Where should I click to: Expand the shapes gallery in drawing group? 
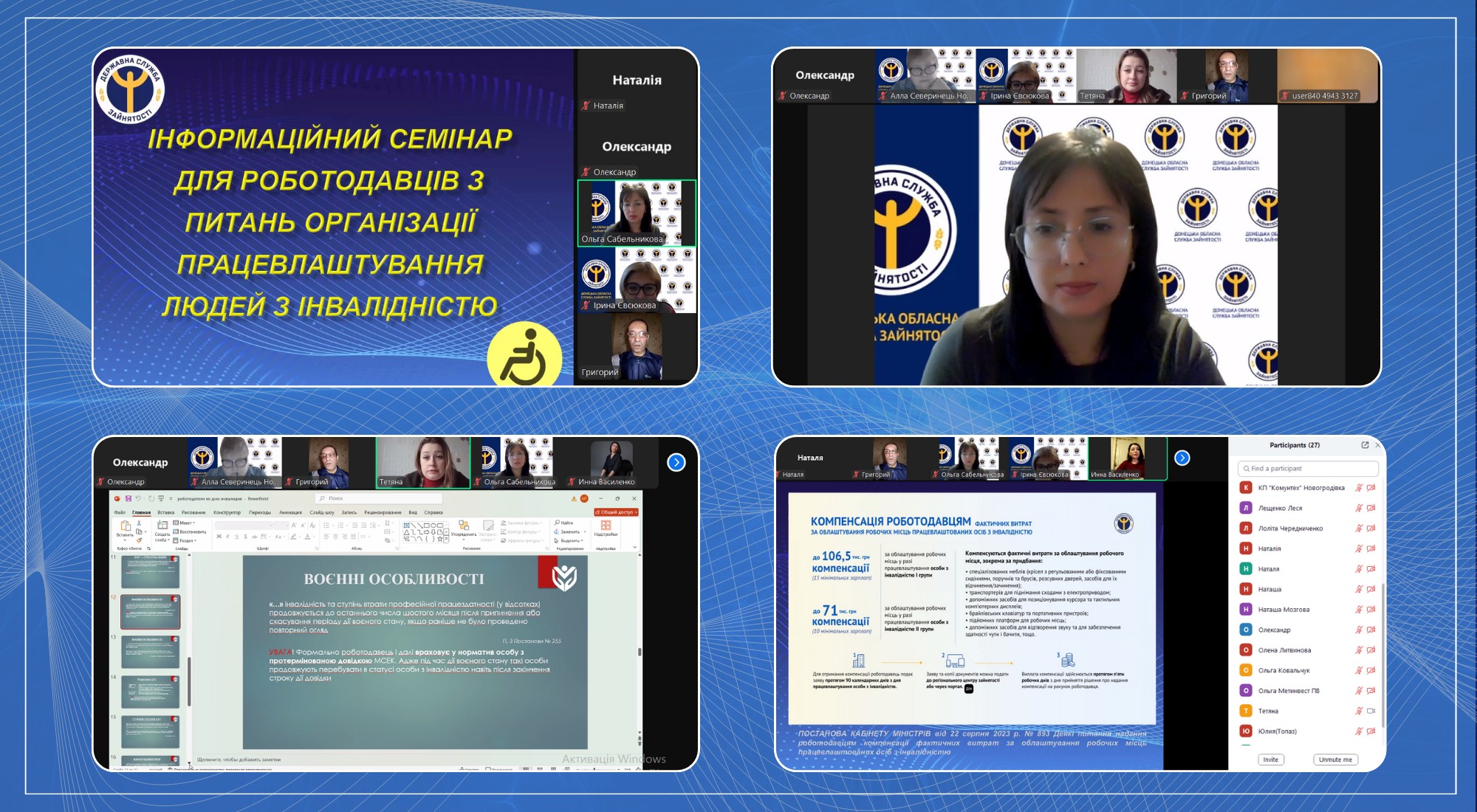tap(446, 539)
